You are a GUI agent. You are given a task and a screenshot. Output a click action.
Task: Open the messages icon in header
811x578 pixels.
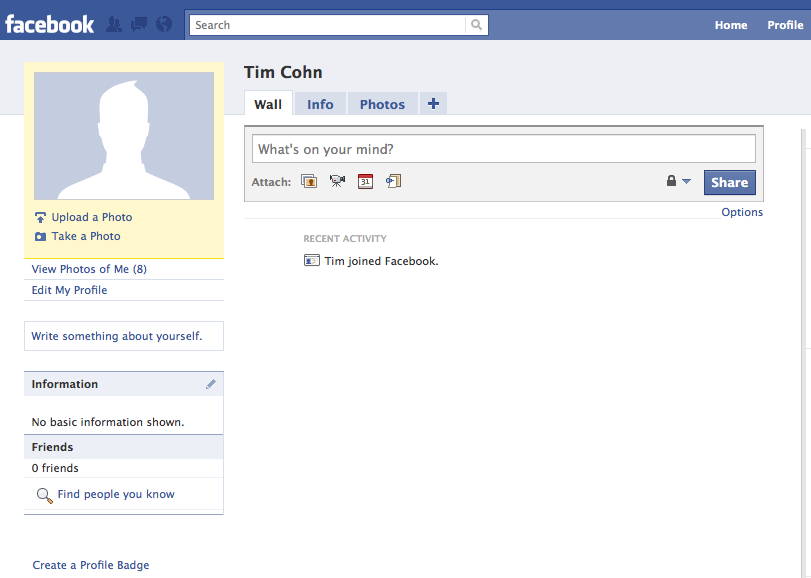coord(139,24)
